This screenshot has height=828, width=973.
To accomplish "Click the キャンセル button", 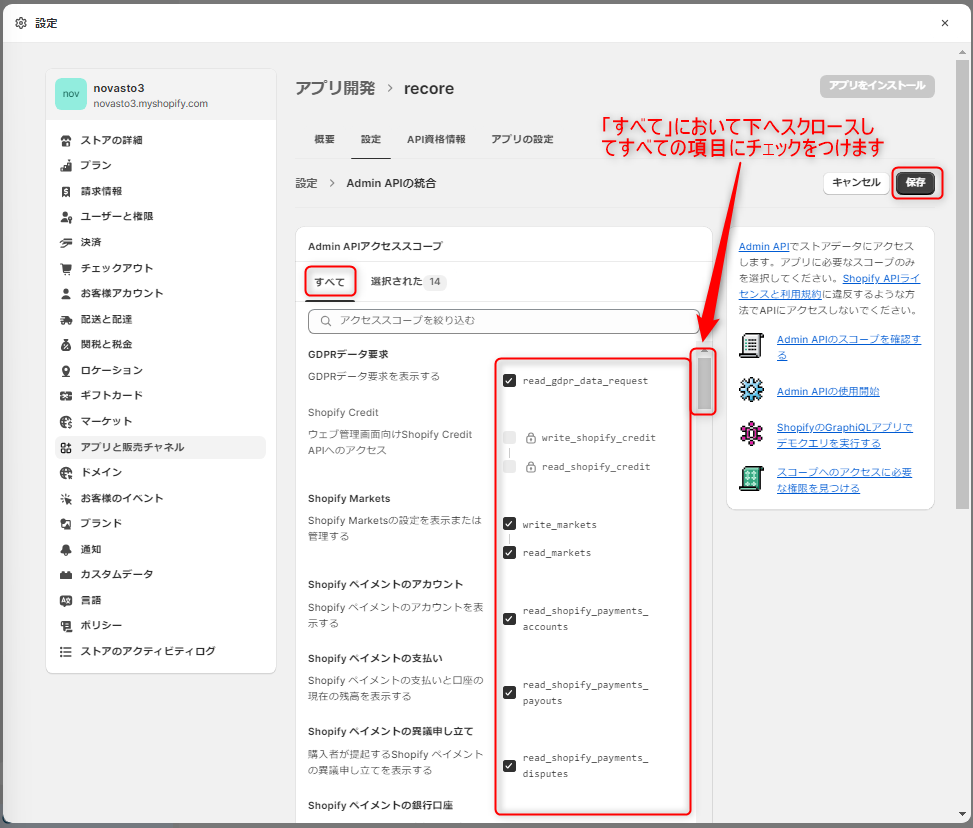I will pos(856,182).
